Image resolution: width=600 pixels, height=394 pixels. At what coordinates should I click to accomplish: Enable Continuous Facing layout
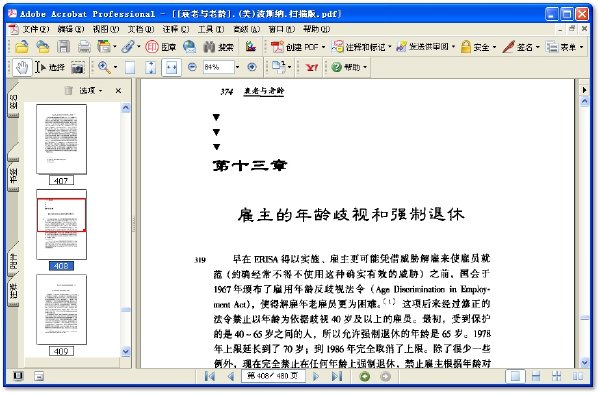557,376
